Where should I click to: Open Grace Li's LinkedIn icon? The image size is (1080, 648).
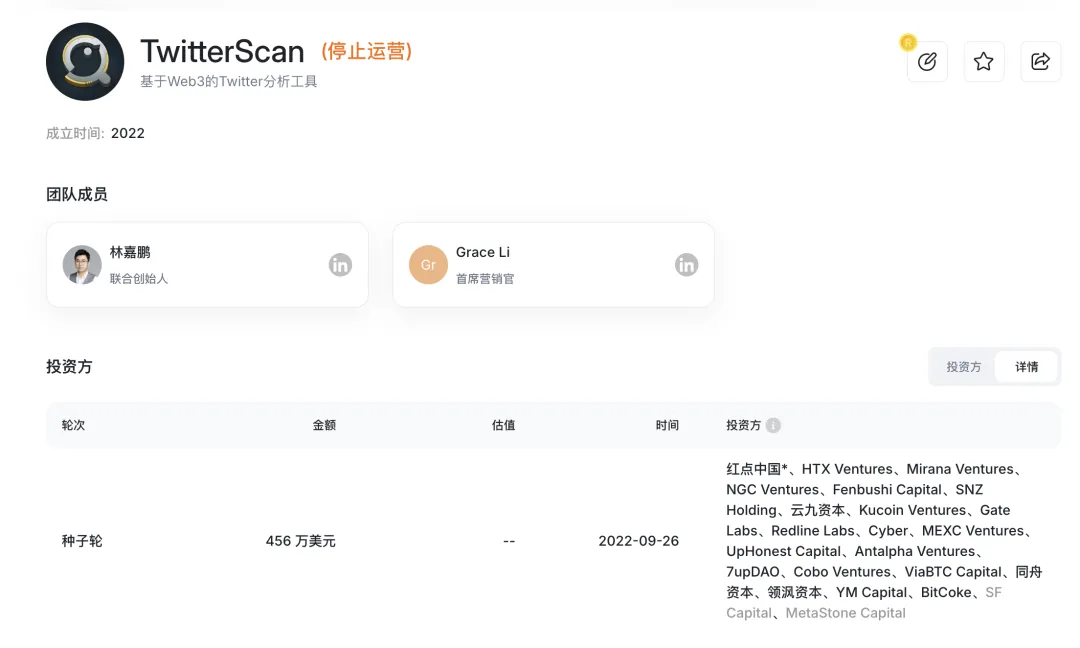tap(686, 265)
